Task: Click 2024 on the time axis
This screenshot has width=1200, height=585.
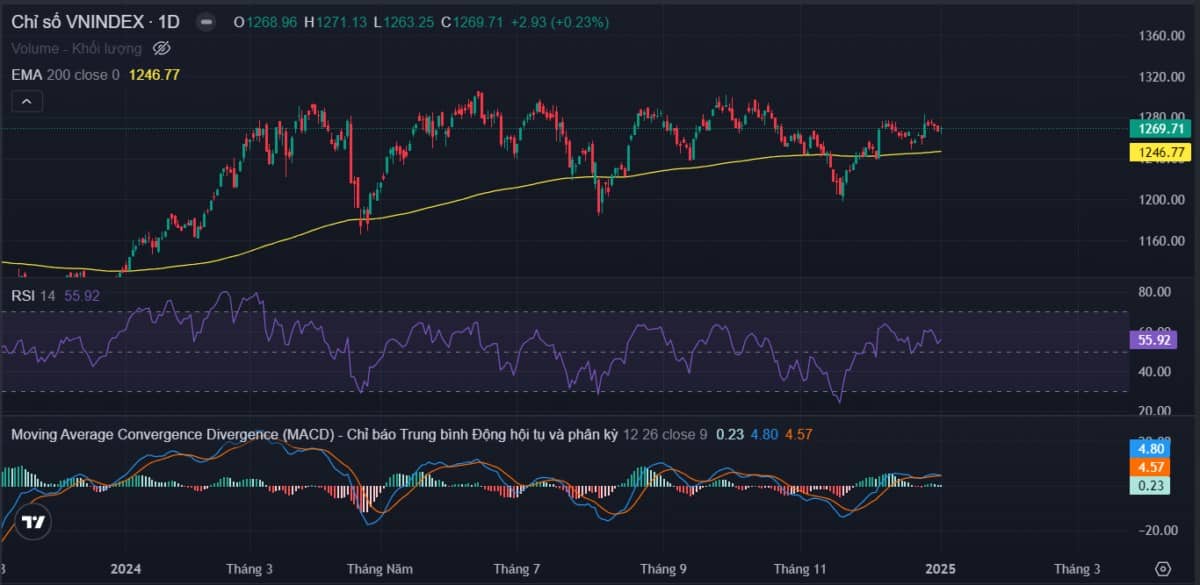Action: 126,569
